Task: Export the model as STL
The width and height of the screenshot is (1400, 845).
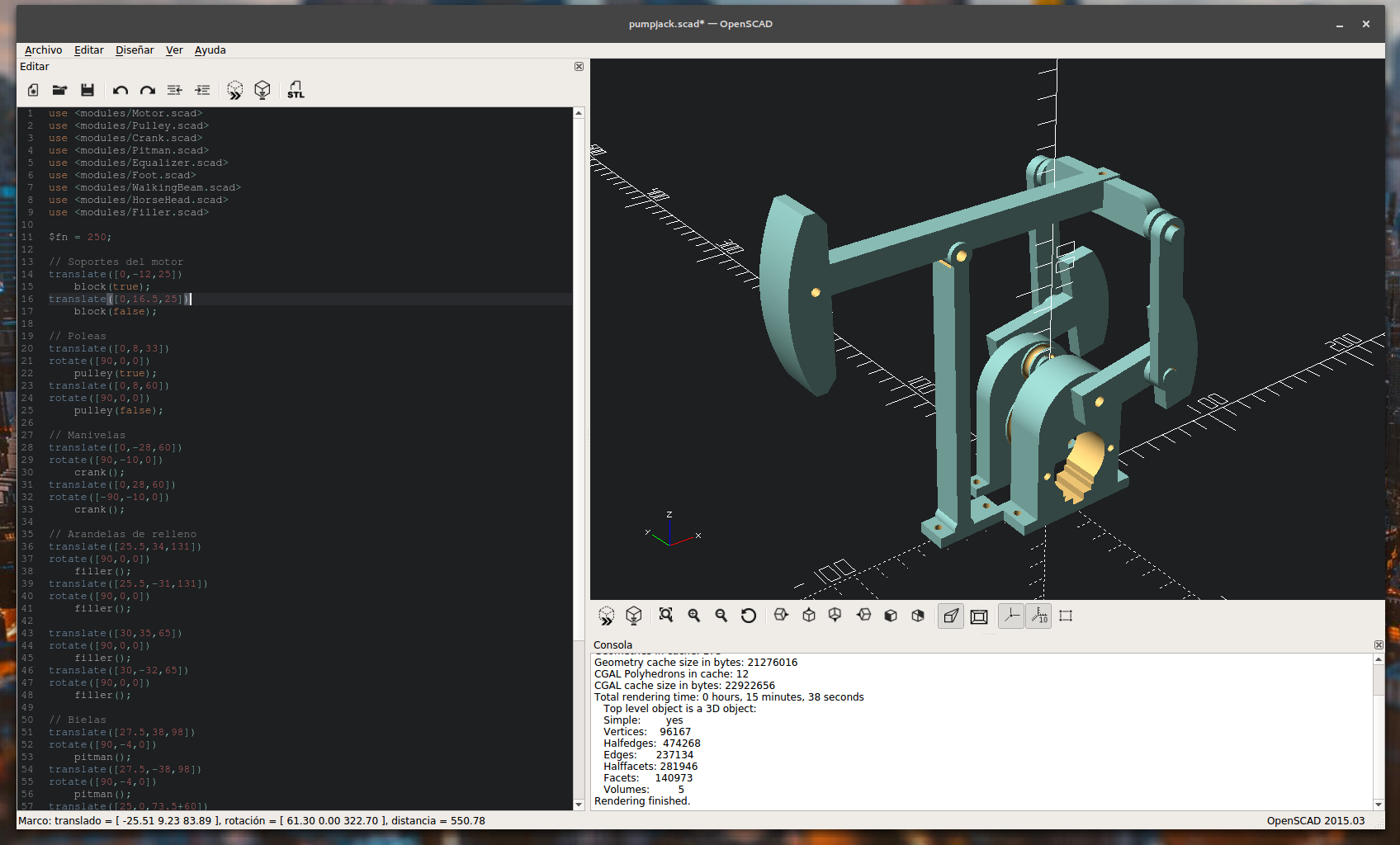Action: [x=296, y=90]
